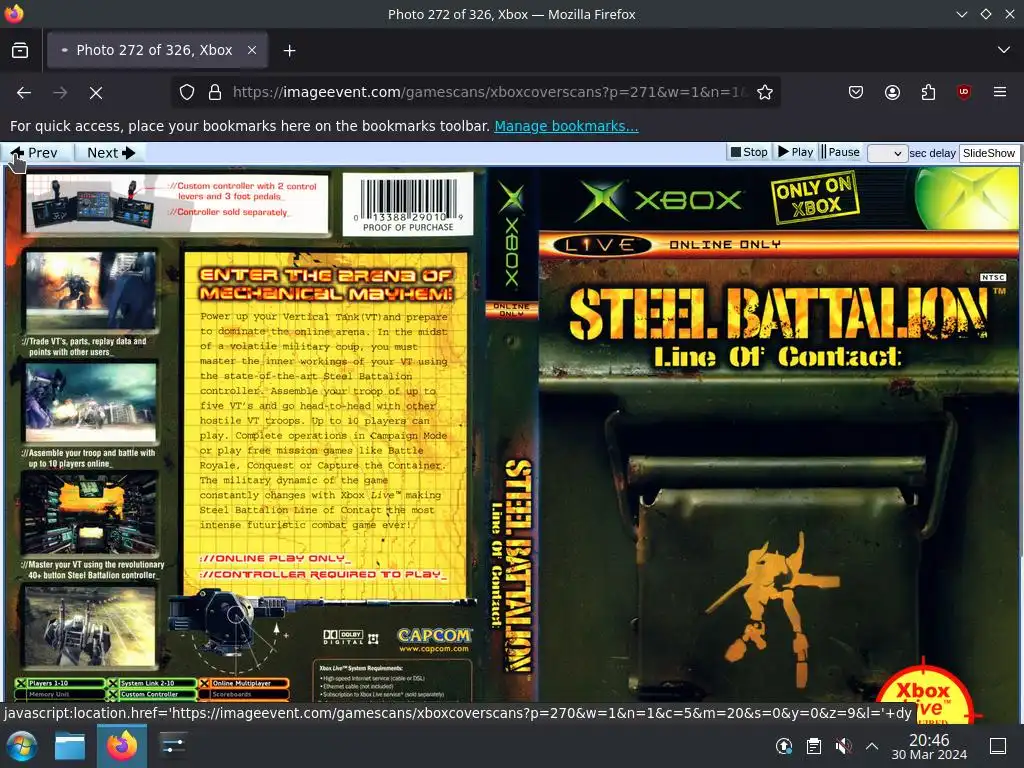The width and height of the screenshot is (1024, 768).
Task: Open the file manager in taskbar
Action: coord(70,746)
